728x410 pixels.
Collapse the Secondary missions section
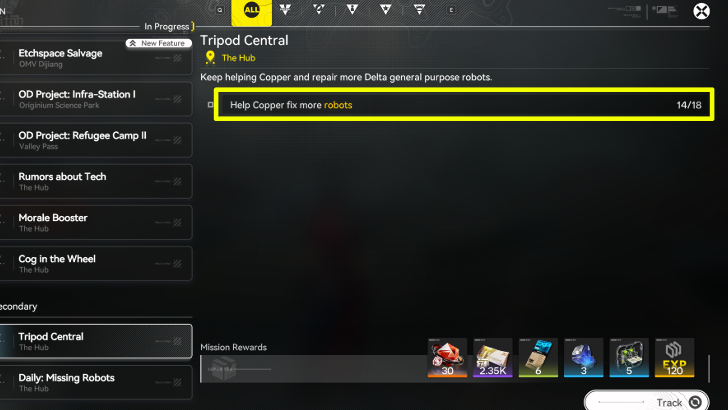pyautogui.click(x=19, y=306)
